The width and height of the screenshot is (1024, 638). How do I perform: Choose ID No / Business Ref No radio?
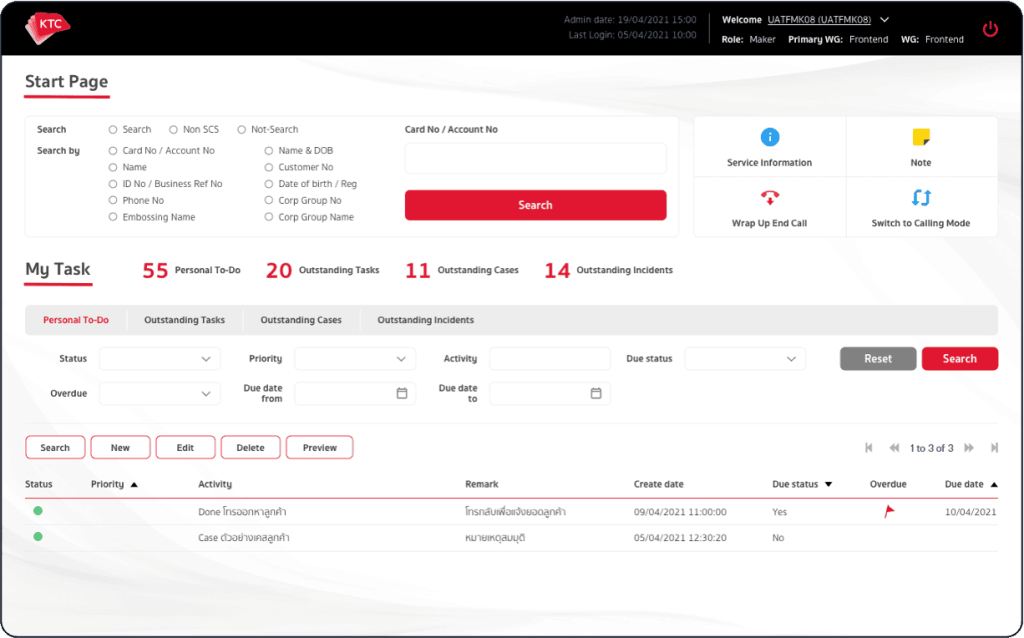coord(113,184)
